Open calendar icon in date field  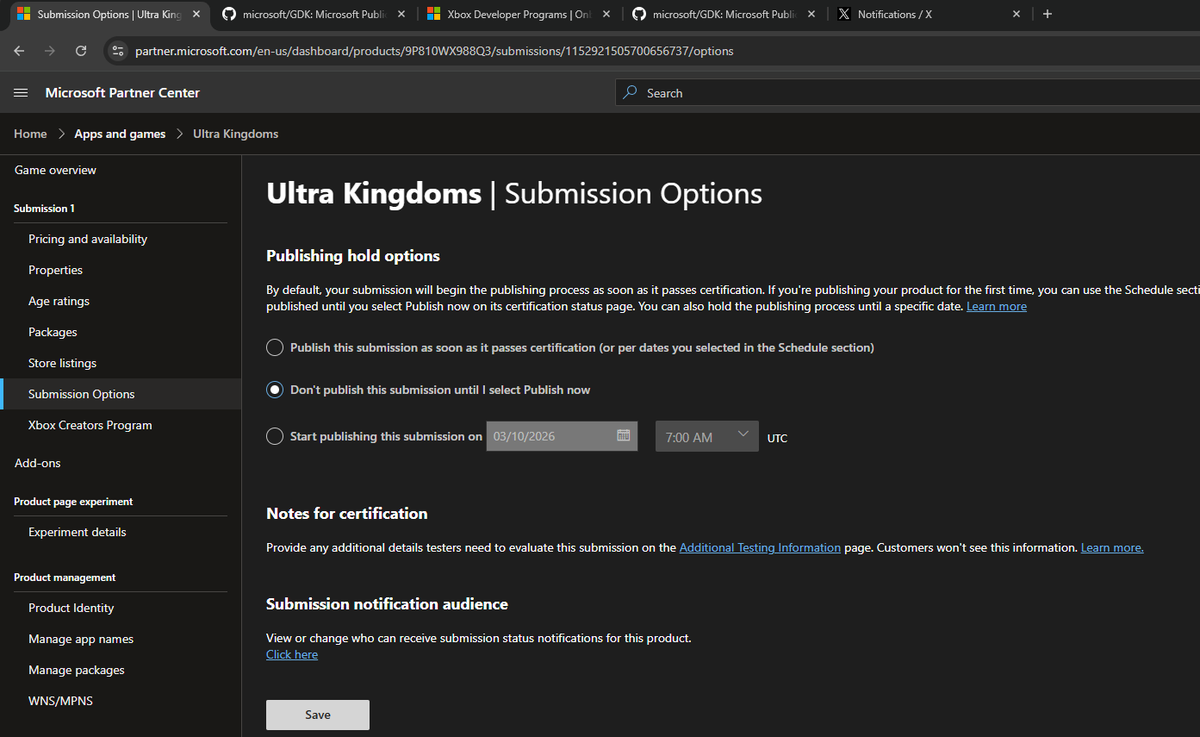click(623, 436)
